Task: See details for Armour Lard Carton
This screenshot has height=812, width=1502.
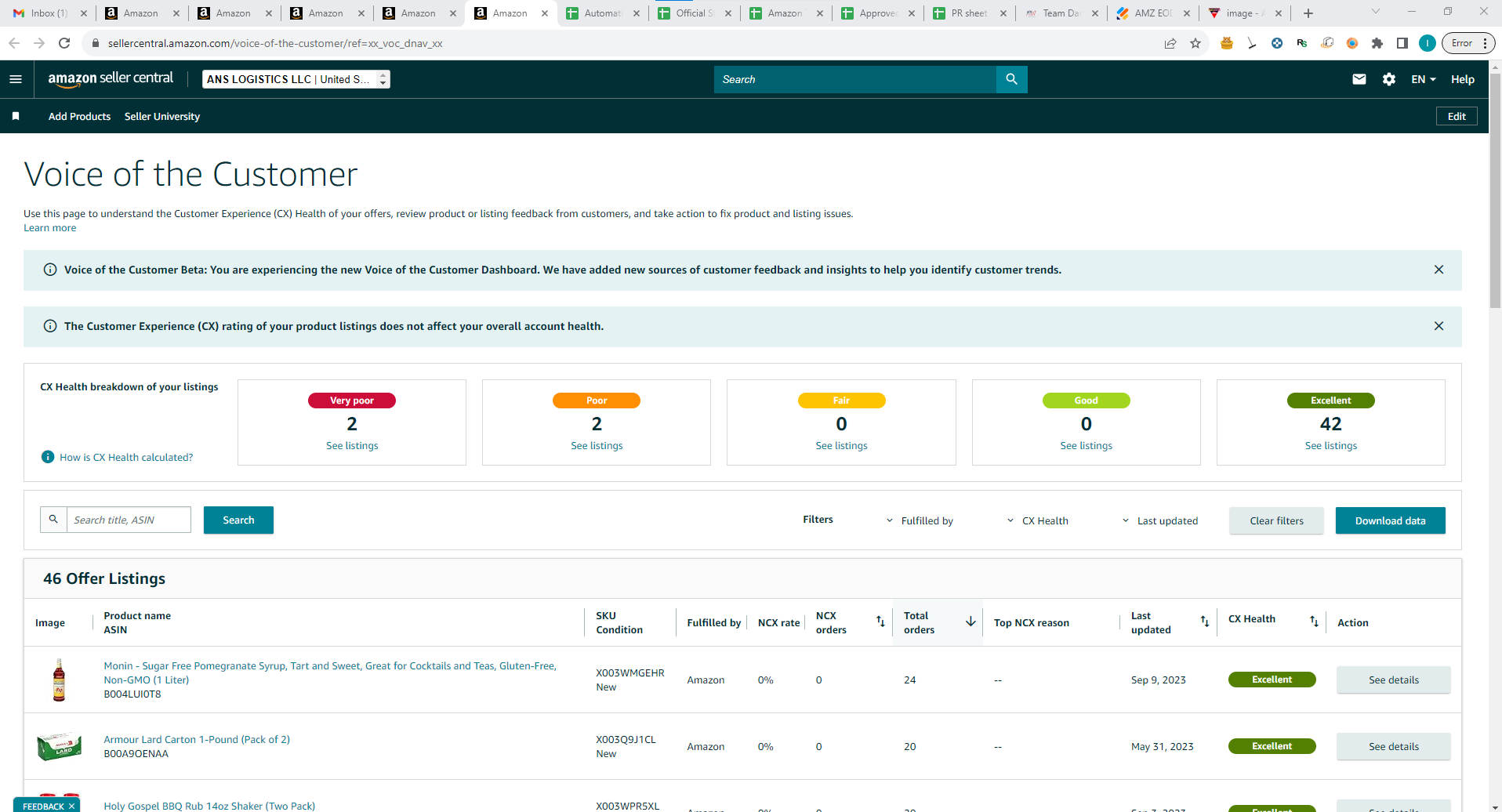Action: click(1393, 746)
